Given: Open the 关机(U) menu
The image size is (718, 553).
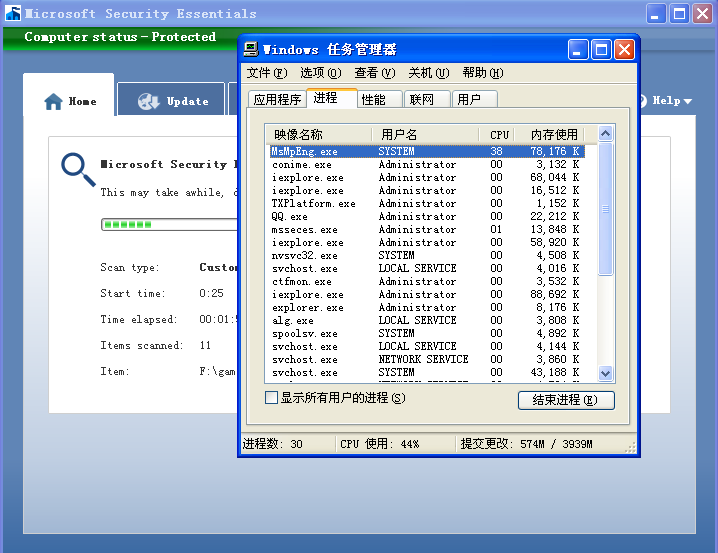Looking at the screenshot, I should pos(429,73).
